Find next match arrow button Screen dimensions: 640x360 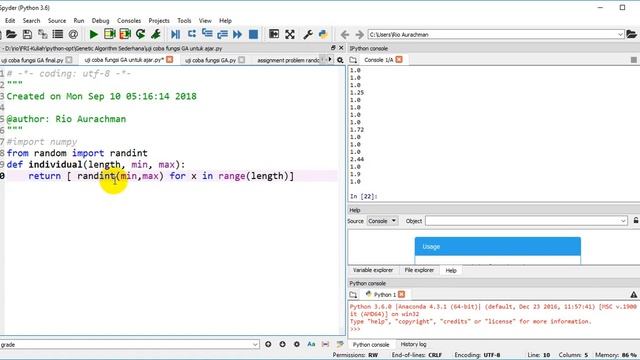(282, 344)
